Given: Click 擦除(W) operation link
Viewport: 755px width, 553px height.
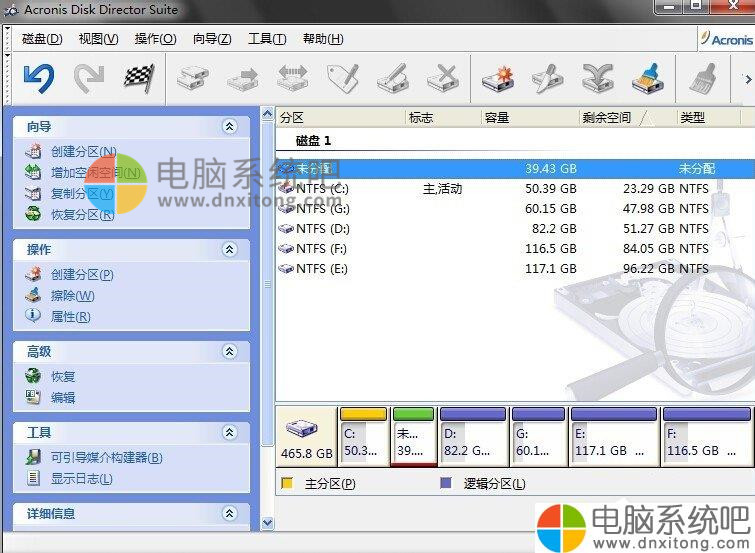Looking at the screenshot, I should tap(73, 295).
